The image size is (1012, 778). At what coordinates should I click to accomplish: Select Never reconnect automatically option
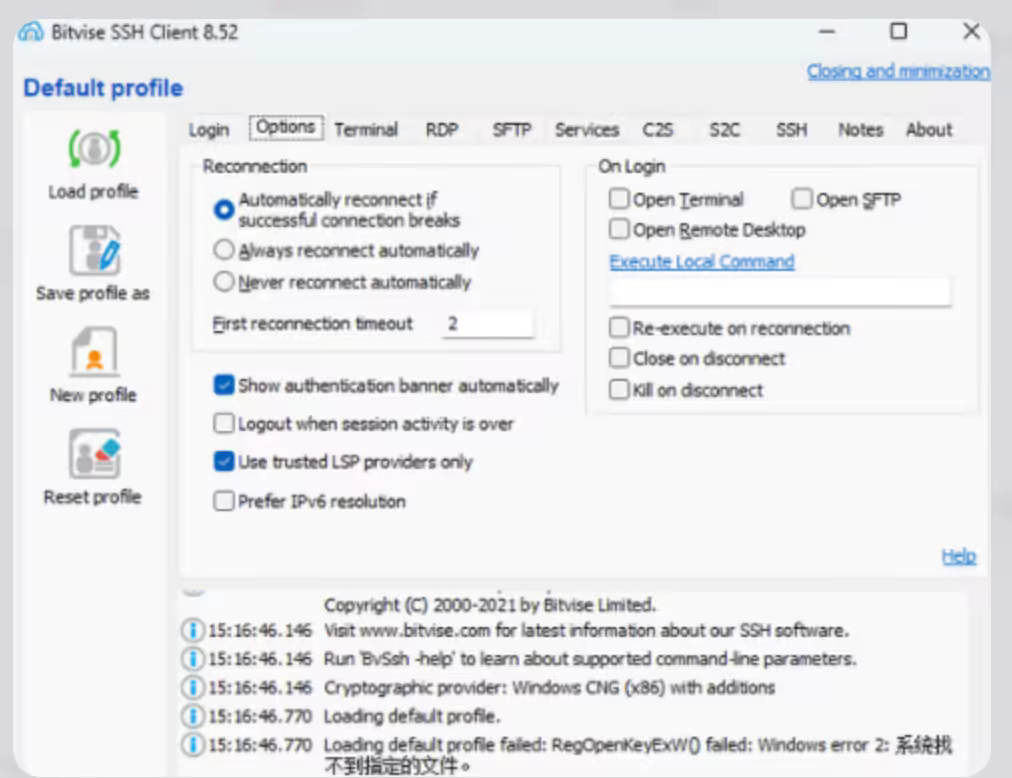click(224, 282)
